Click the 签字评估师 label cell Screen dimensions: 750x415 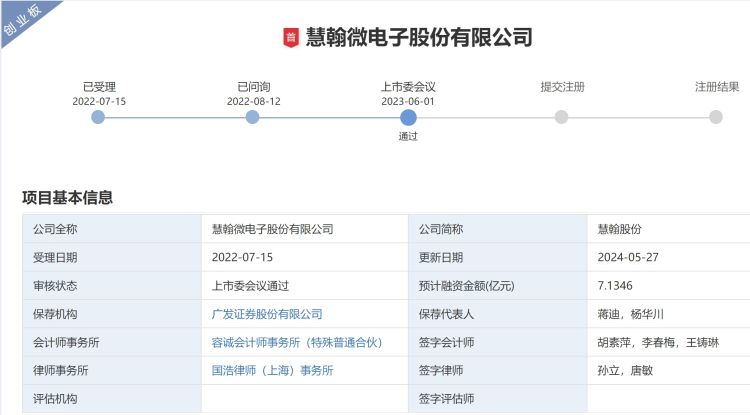498,398
